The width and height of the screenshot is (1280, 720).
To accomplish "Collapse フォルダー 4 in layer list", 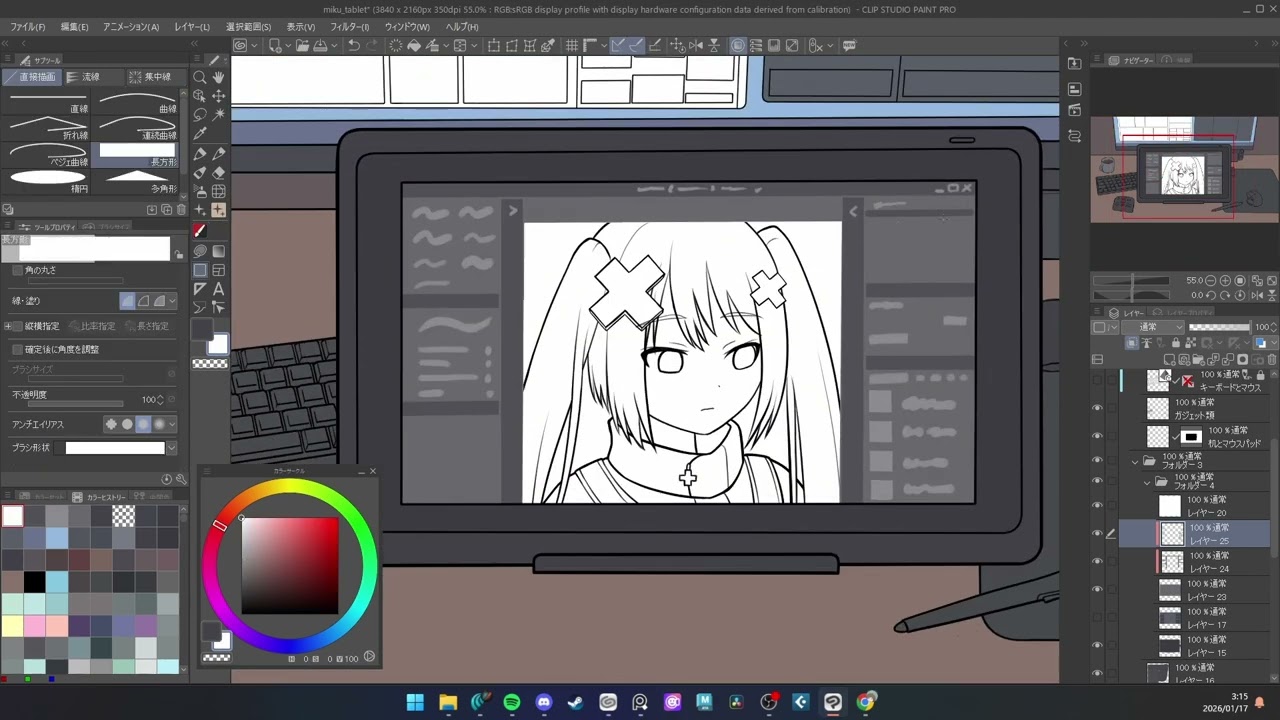I will (1147, 482).
